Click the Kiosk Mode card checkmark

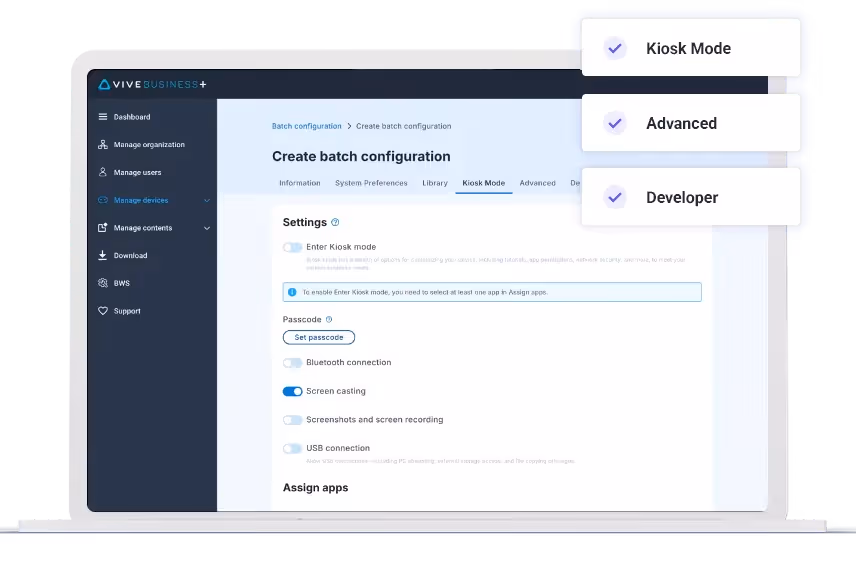click(x=615, y=48)
